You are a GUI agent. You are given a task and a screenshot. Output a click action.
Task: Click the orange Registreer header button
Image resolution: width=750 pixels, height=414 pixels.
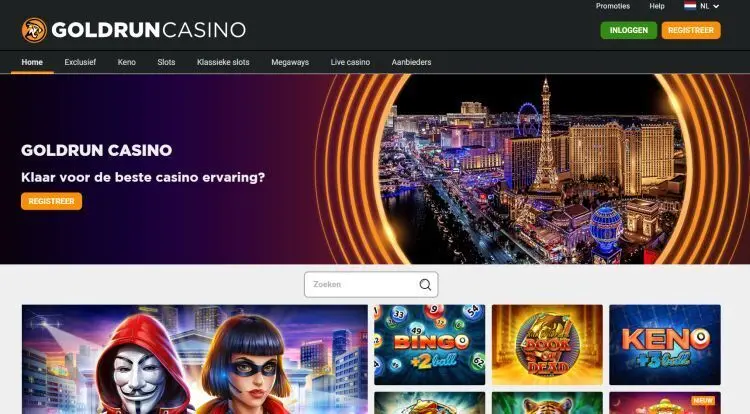pyautogui.click(x=691, y=30)
